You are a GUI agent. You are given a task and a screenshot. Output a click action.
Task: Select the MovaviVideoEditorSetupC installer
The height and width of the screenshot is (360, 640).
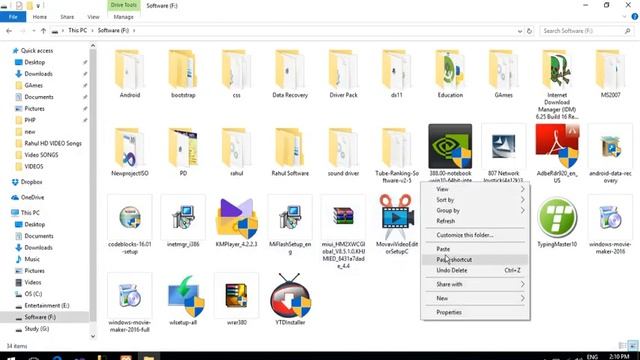(397, 224)
